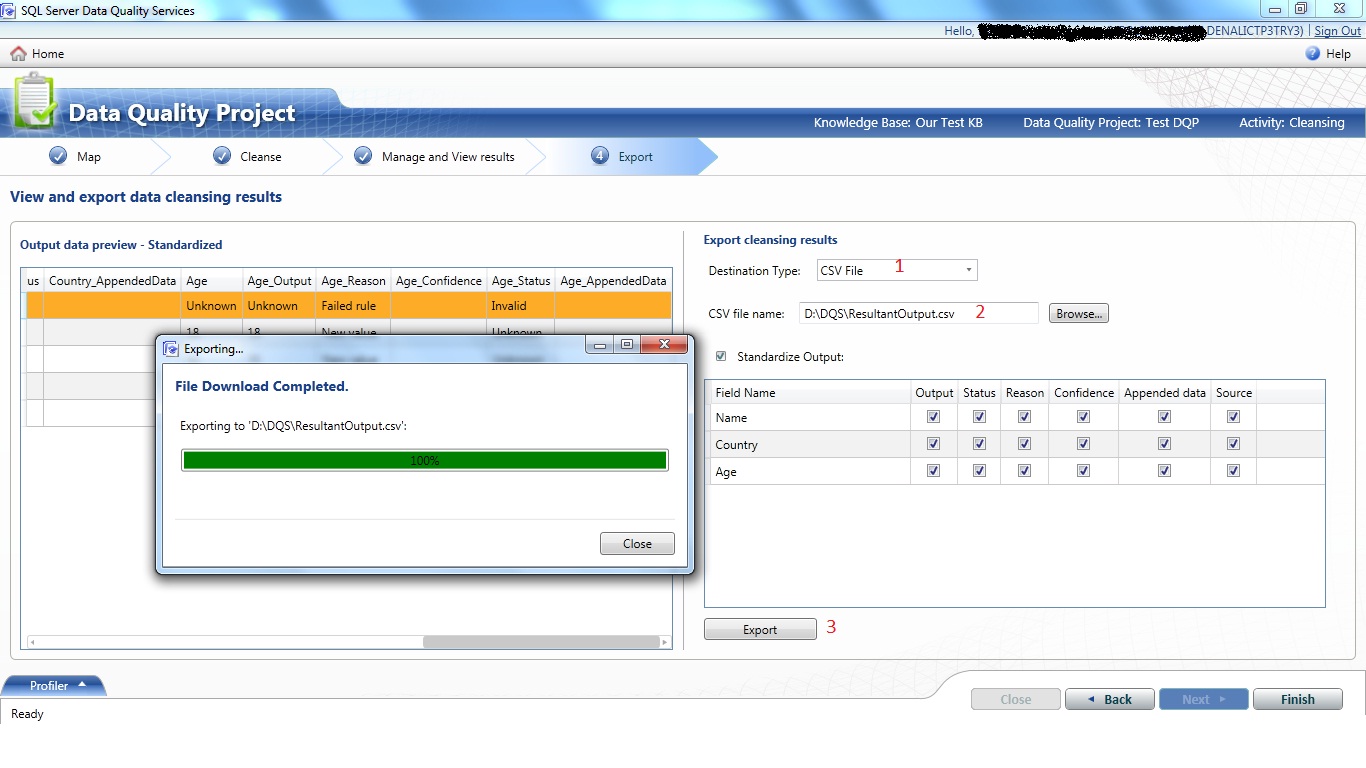Uncheck Status checkbox for Name field
The image size is (1366, 768).
(979, 417)
